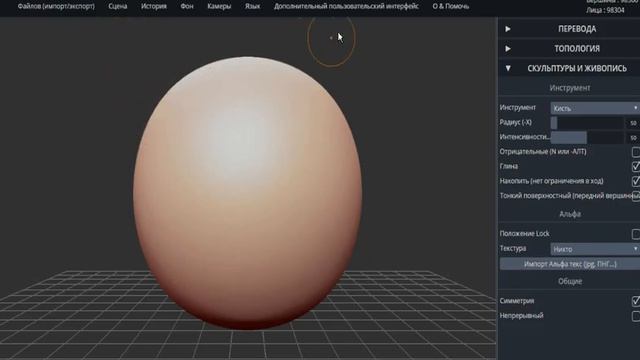This screenshot has width=640, height=360.
Task: Enable the Отрицательные (N или -АЛТ) checkbox
Action: 636,152
